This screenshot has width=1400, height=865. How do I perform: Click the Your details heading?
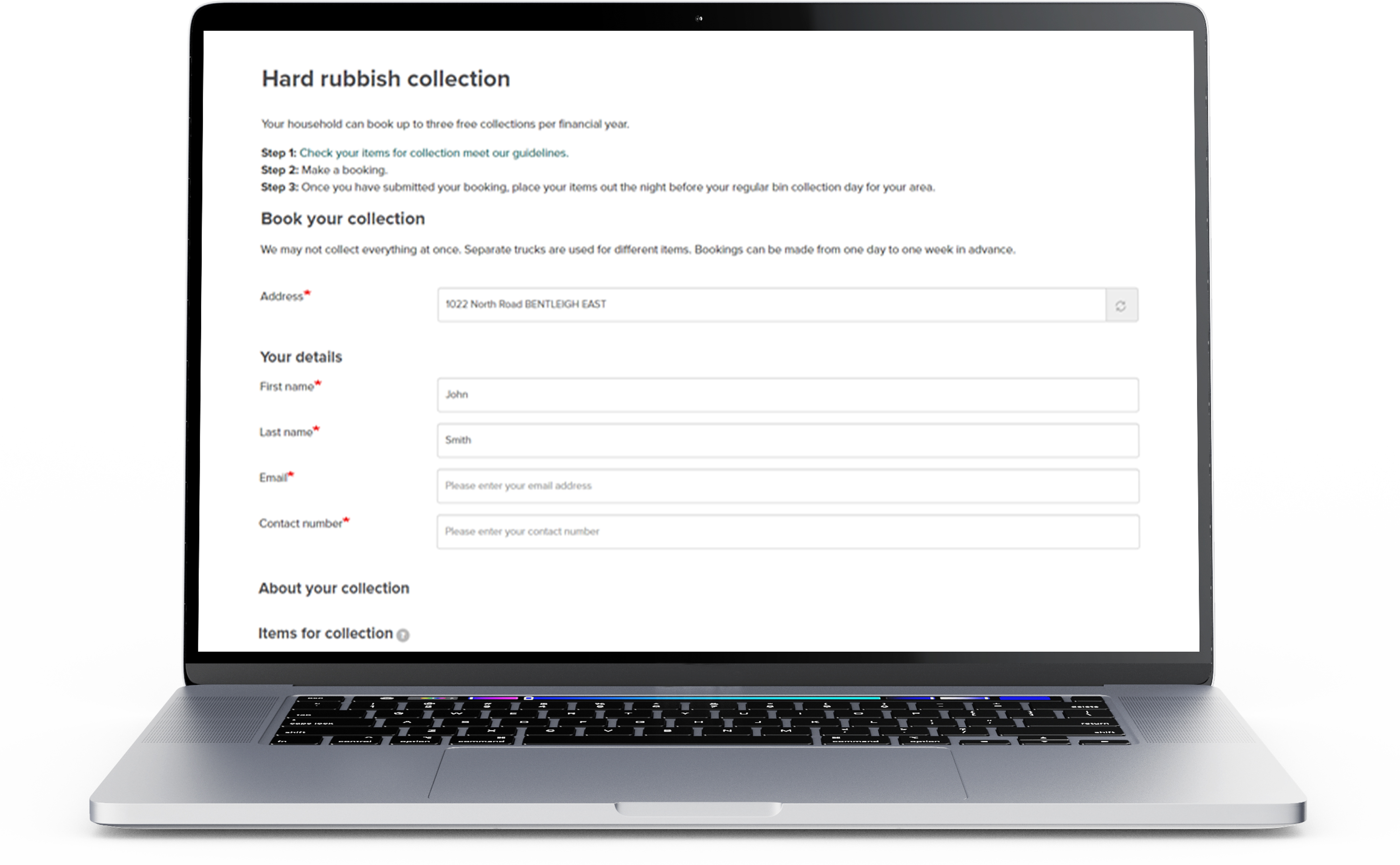301,357
